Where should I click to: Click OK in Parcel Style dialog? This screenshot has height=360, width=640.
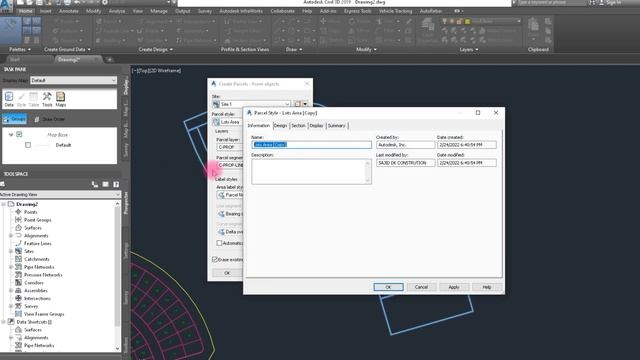388,287
